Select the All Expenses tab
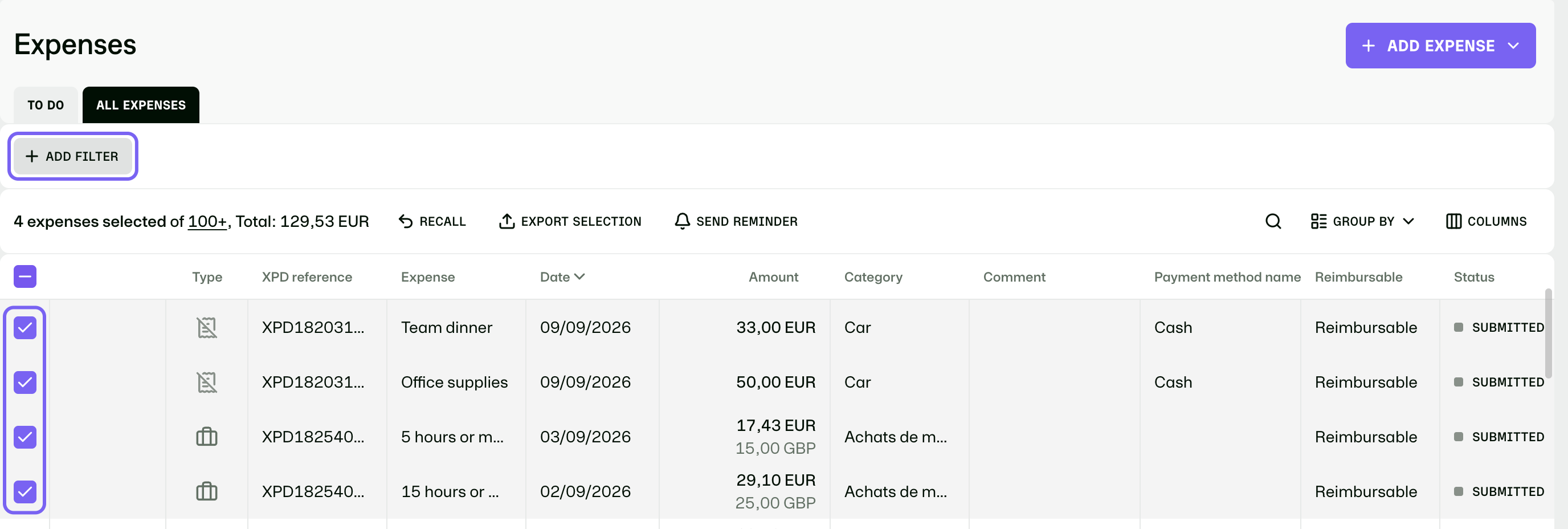This screenshot has width=1568, height=529. click(x=141, y=105)
